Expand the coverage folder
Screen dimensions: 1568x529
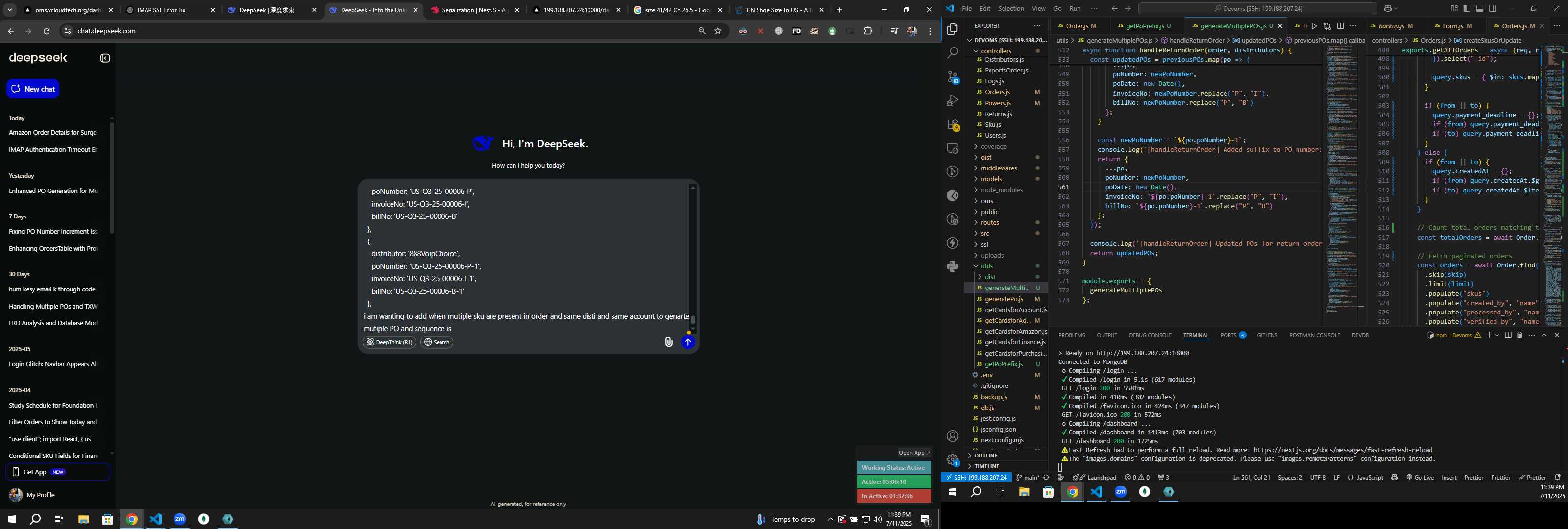pos(993,147)
